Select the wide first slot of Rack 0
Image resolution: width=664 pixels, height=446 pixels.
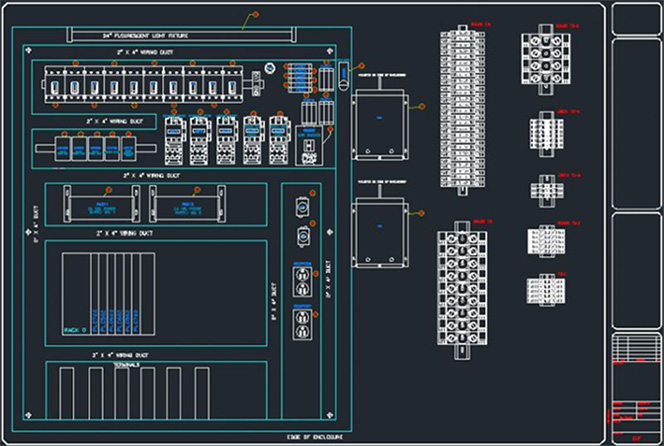point(76,294)
